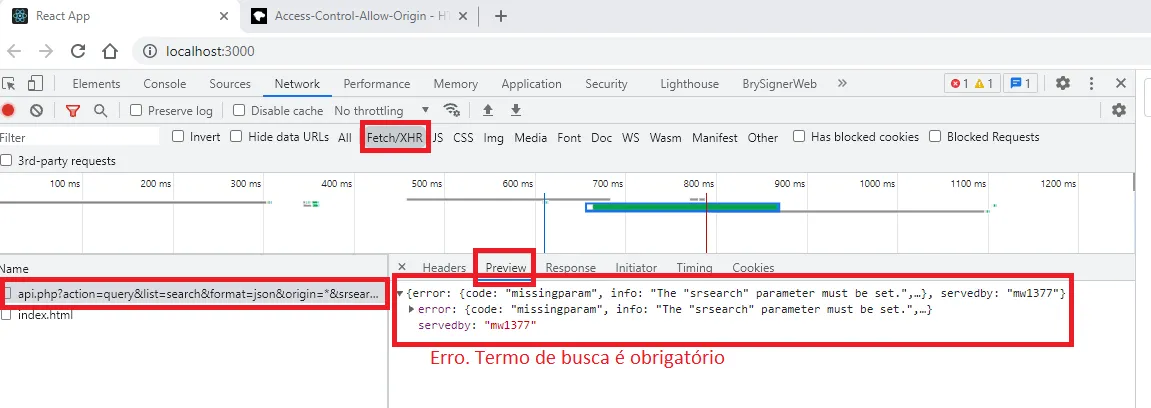Open network search with magnifier icon
1151x408 pixels.
click(x=101, y=111)
